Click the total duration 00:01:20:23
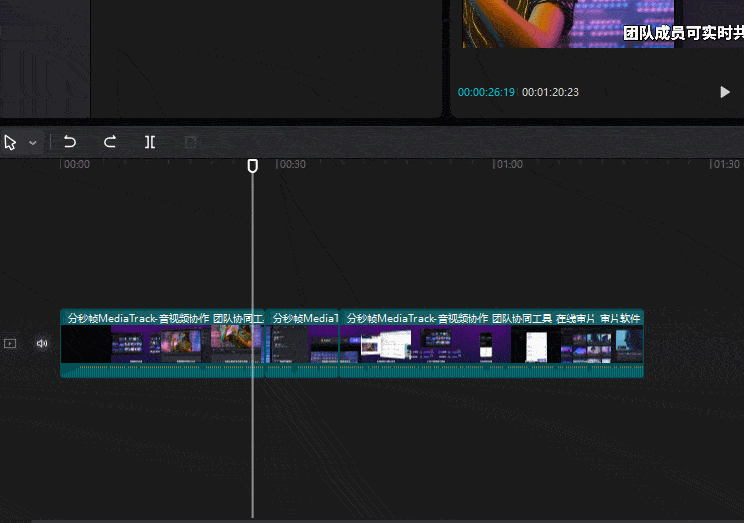This screenshot has width=744, height=523. pos(550,92)
